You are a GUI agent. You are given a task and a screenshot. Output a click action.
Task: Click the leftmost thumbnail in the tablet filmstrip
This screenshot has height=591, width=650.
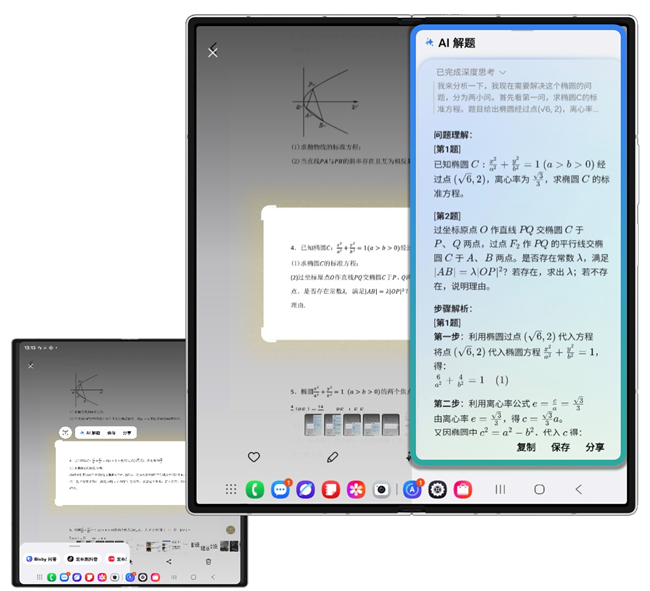pyautogui.click(x=313, y=425)
